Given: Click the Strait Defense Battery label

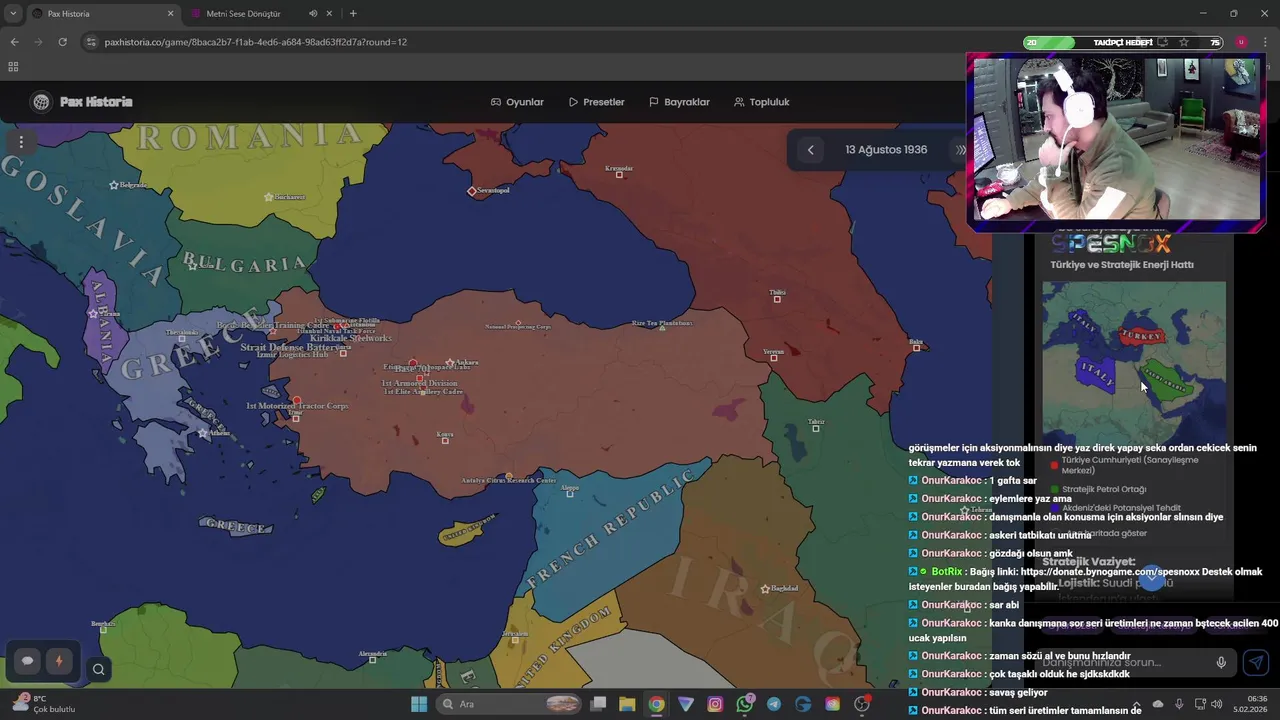Looking at the screenshot, I should tap(288, 347).
